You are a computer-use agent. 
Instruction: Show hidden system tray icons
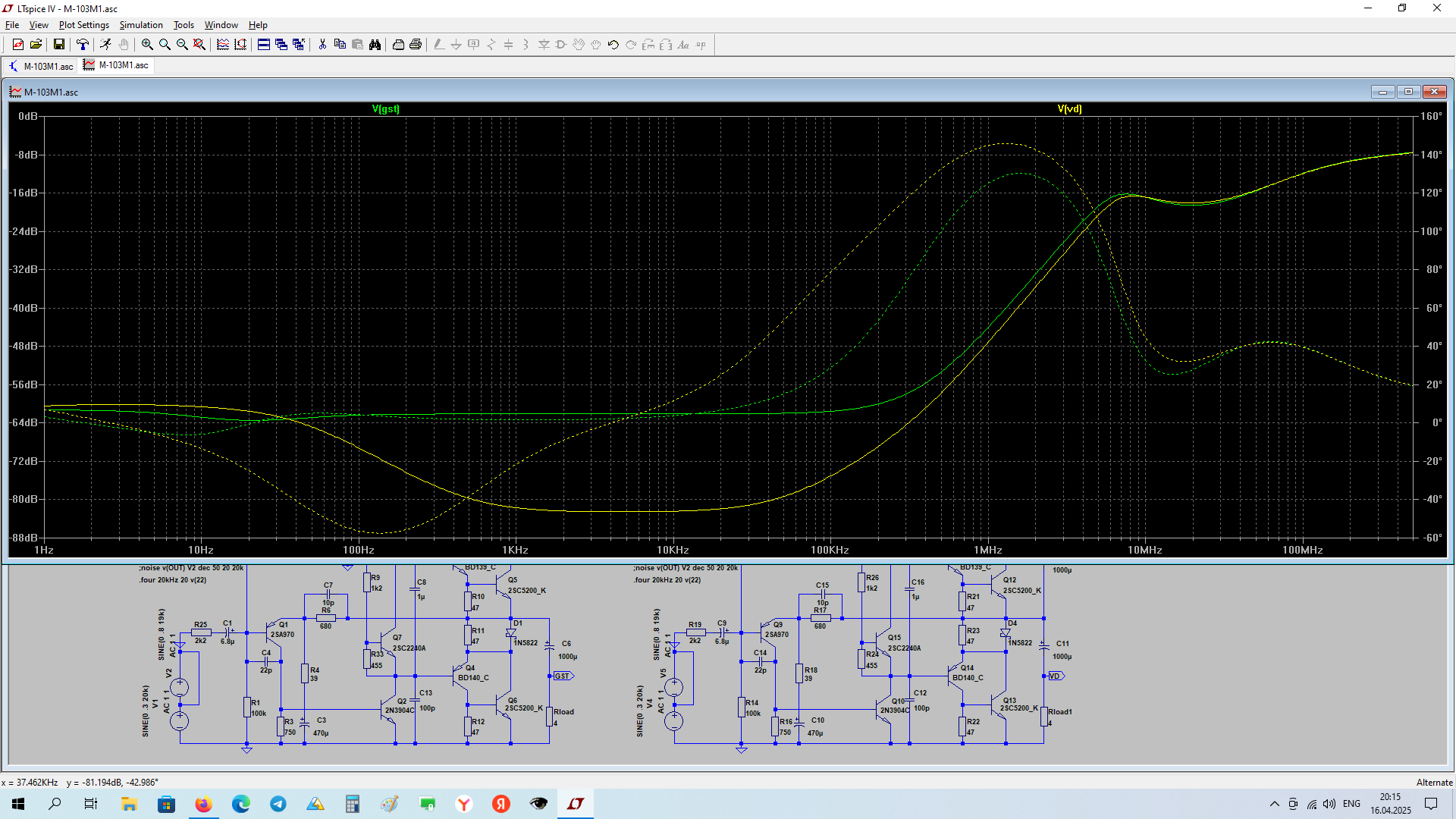(1274, 804)
